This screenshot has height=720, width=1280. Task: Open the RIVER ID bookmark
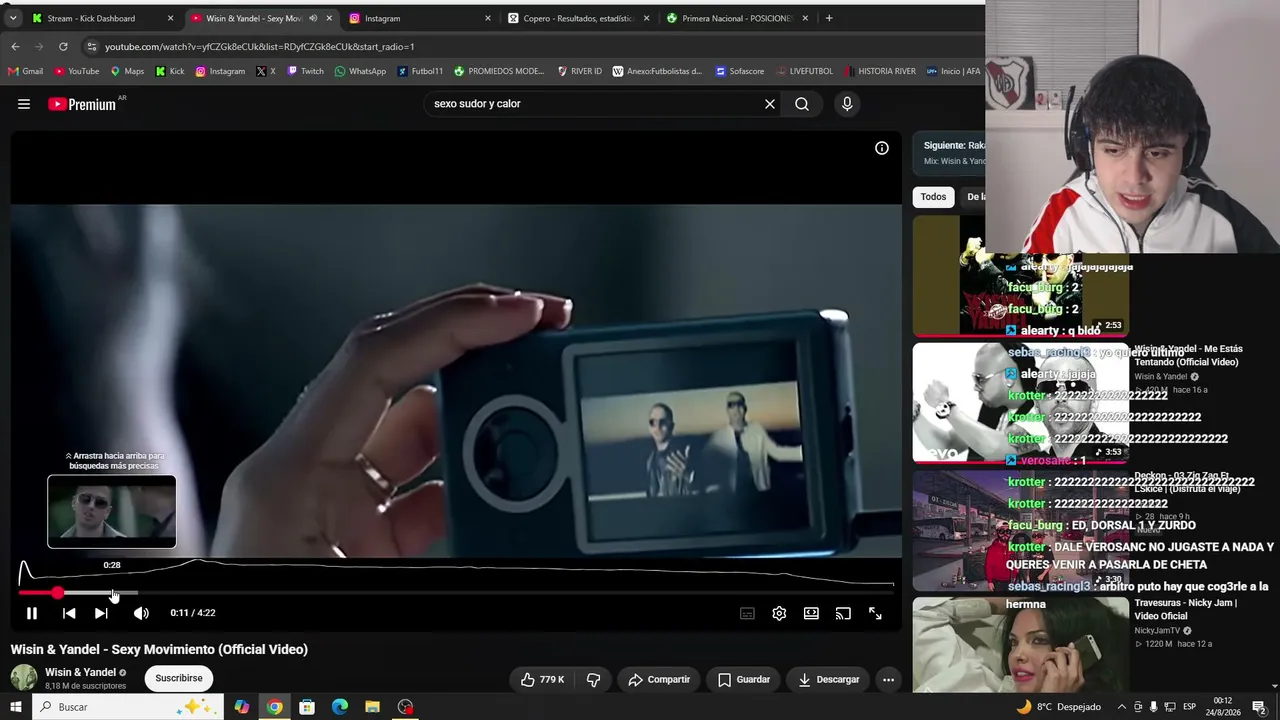click(x=580, y=71)
